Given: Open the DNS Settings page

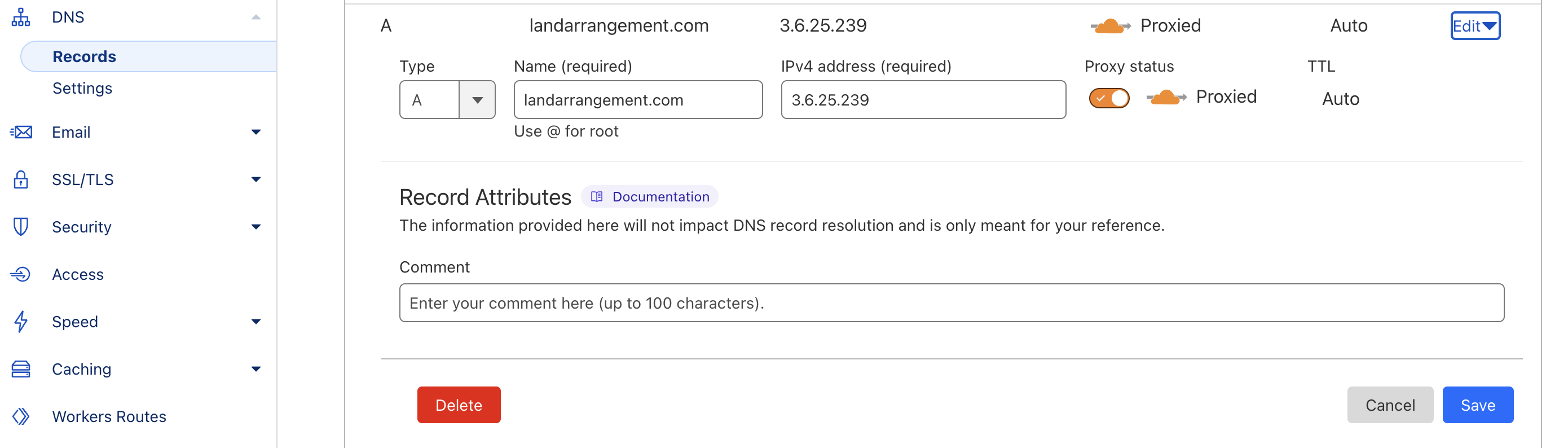Looking at the screenshot, I should [x=82, y=88].
